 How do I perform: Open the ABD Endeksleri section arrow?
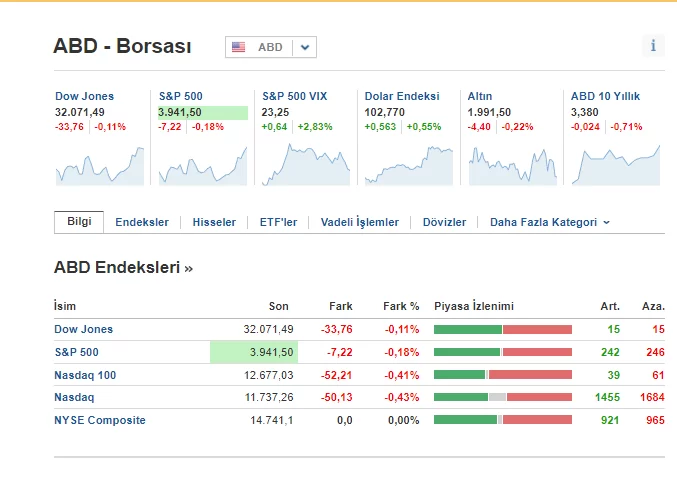click(189, 268)
